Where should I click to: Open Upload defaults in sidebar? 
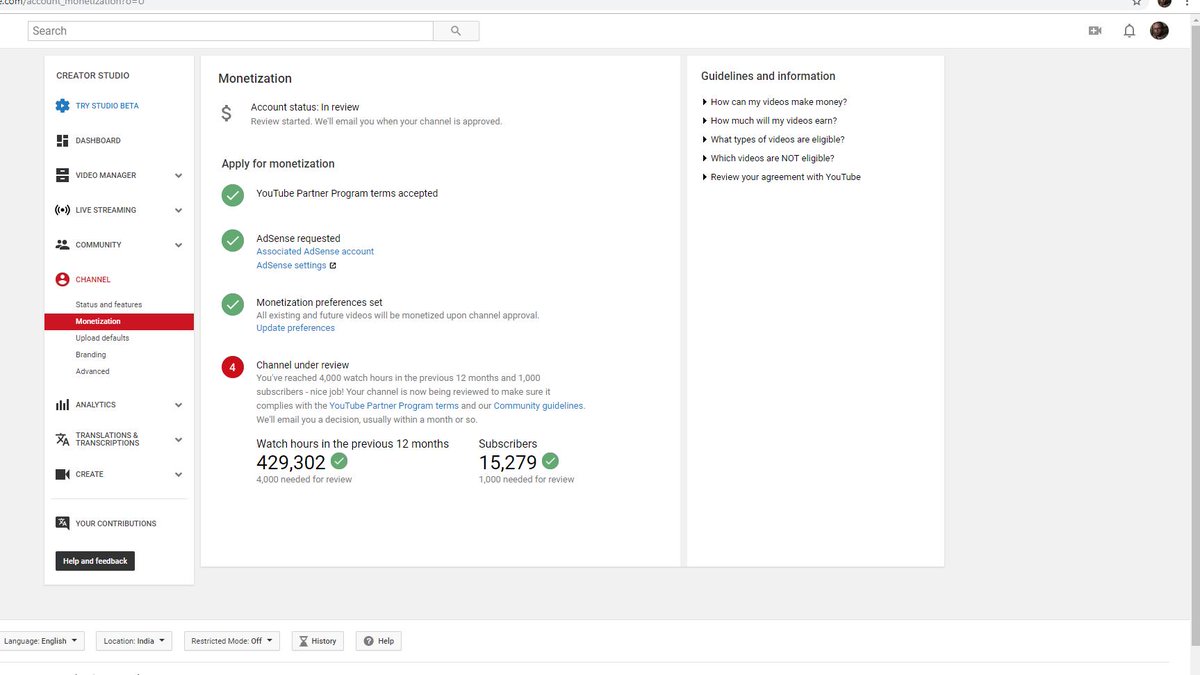pos(102,338)
